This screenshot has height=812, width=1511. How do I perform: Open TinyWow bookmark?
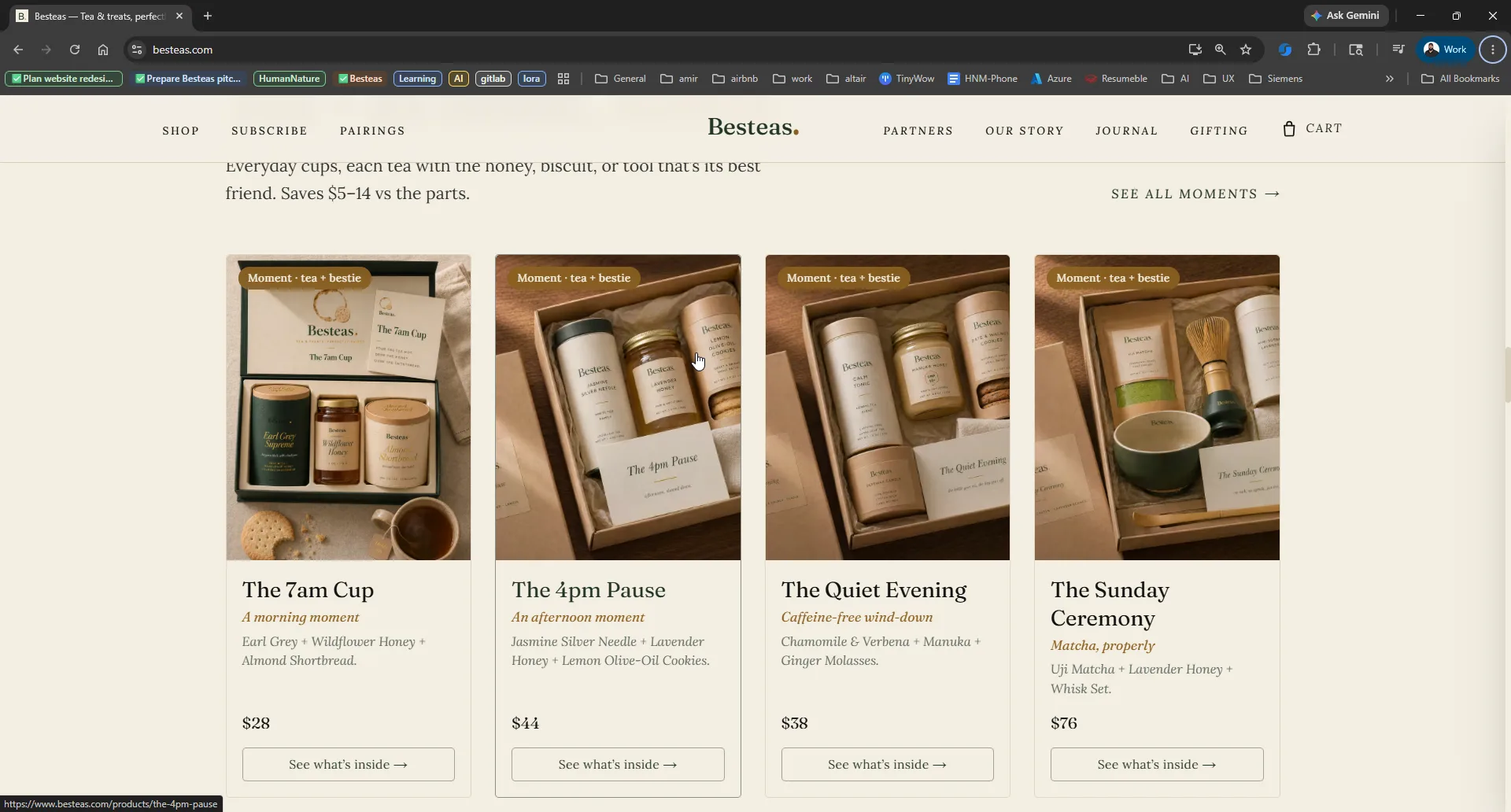point(907,79)
